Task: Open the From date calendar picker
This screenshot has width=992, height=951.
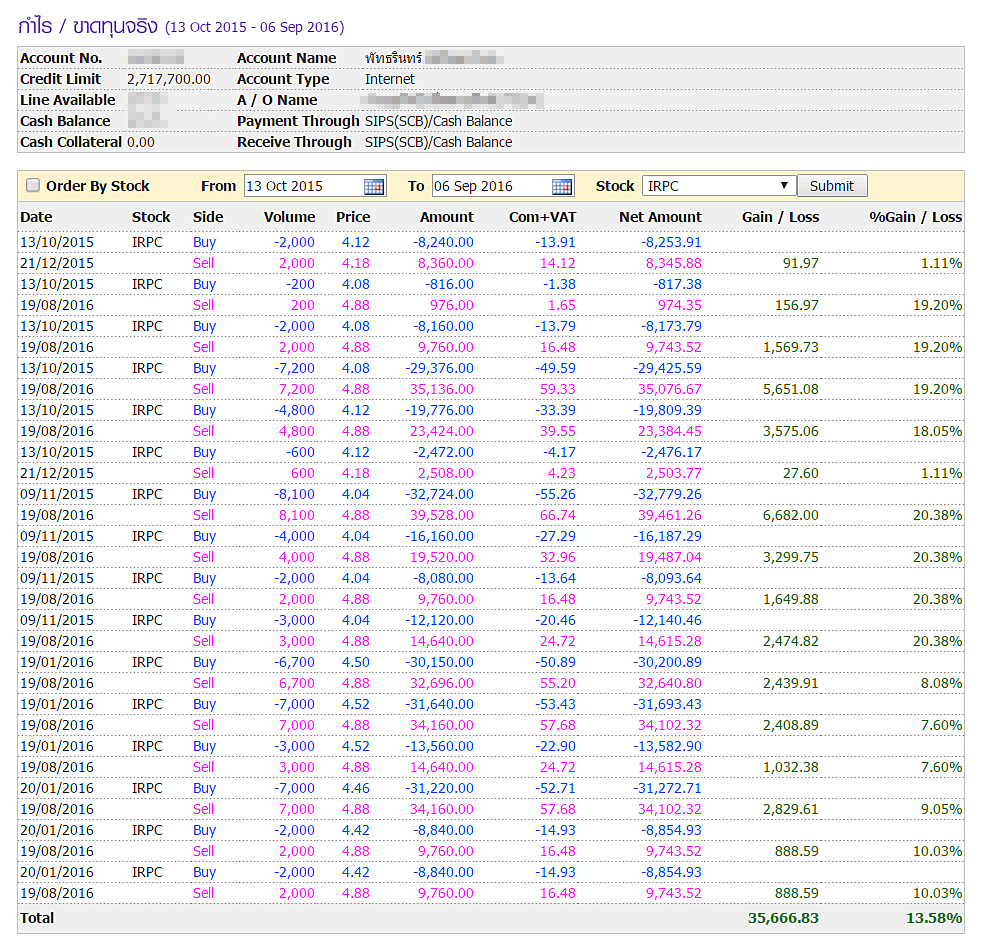Action: 374,186
